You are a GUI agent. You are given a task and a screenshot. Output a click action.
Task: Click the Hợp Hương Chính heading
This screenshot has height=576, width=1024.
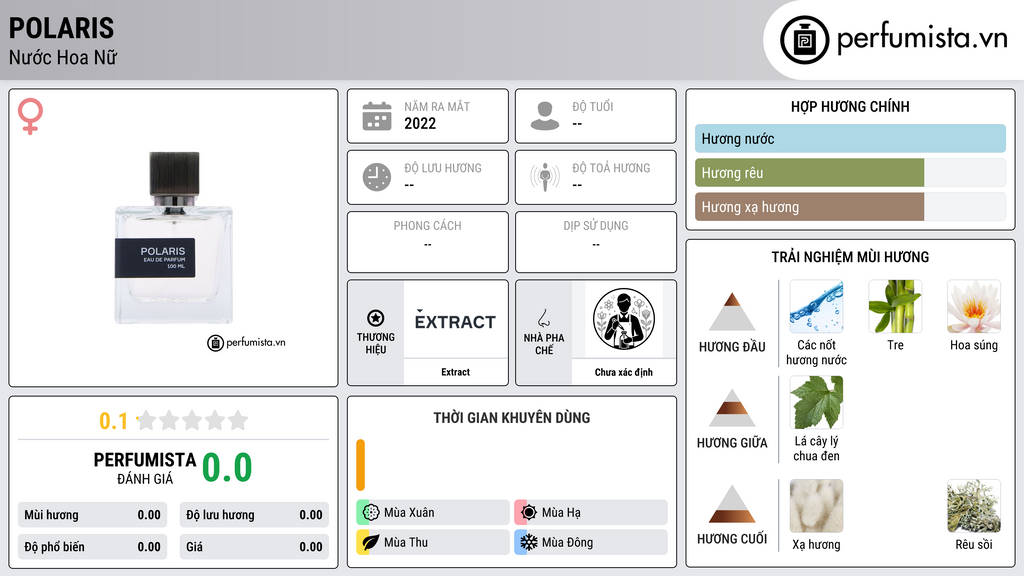(x=850, y=106)
